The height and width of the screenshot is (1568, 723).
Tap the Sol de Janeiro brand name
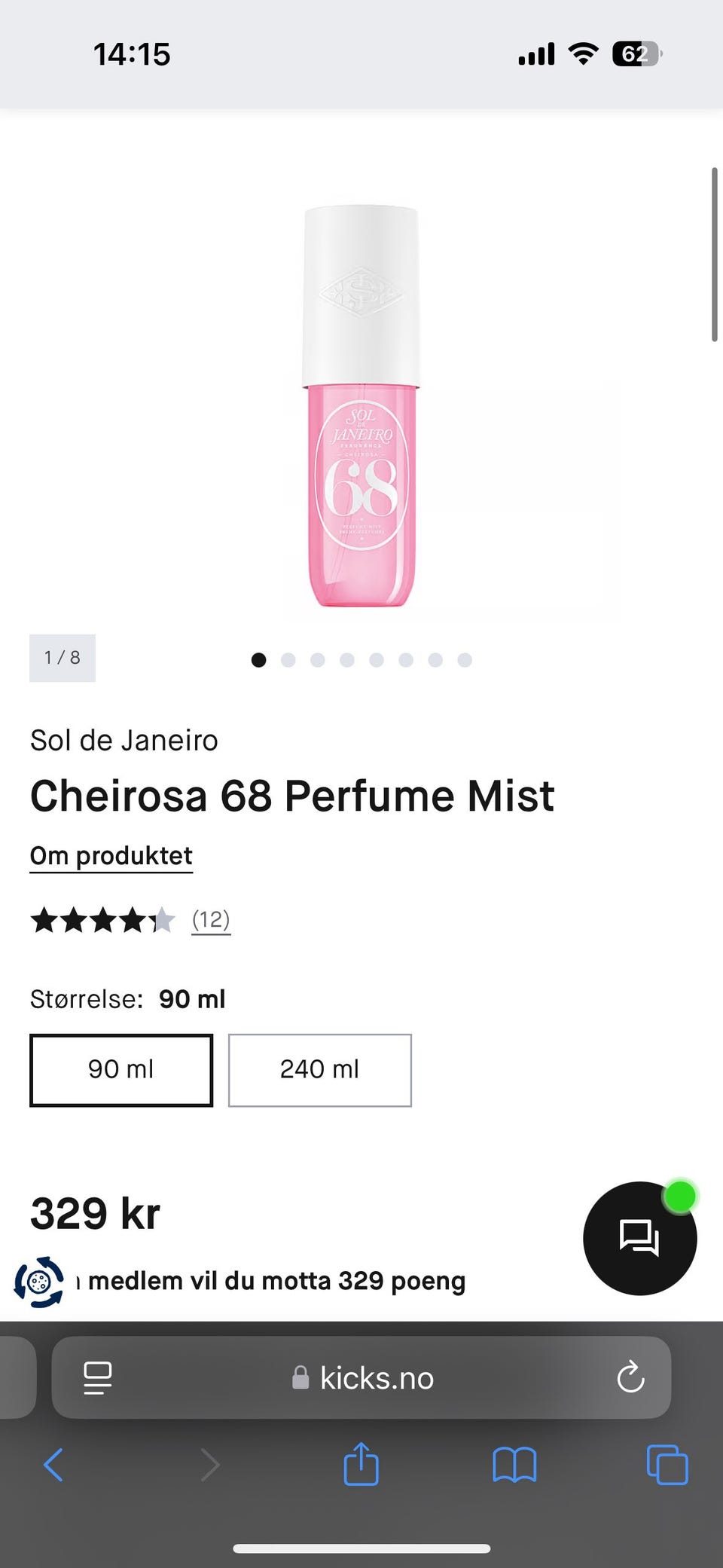pos(124,741)
